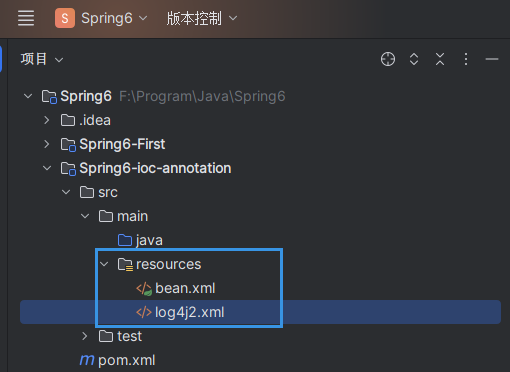The width and height of the screenshot is (510, 372).
Task: Select the resources folder name
Action: pyautogui.click(x=169, y=264)
